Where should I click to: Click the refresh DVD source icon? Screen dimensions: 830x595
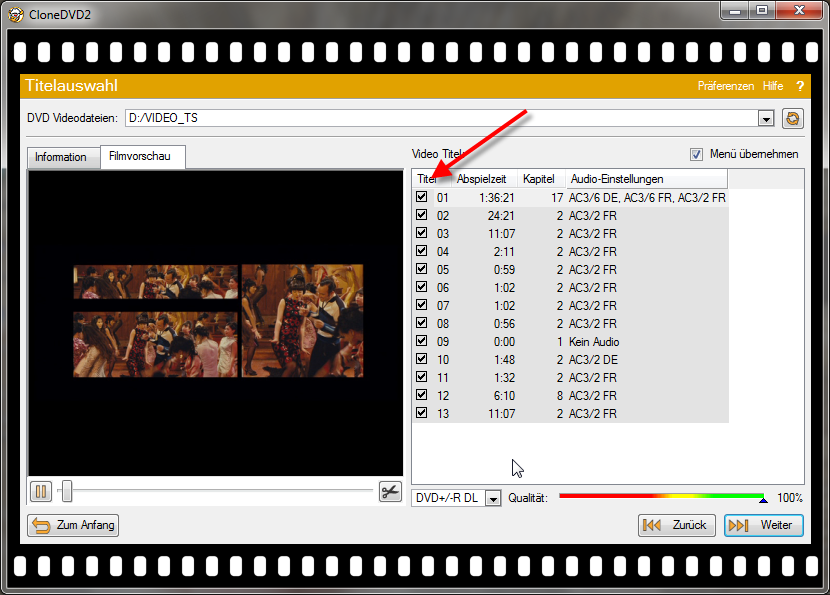[x=792, y=118]
